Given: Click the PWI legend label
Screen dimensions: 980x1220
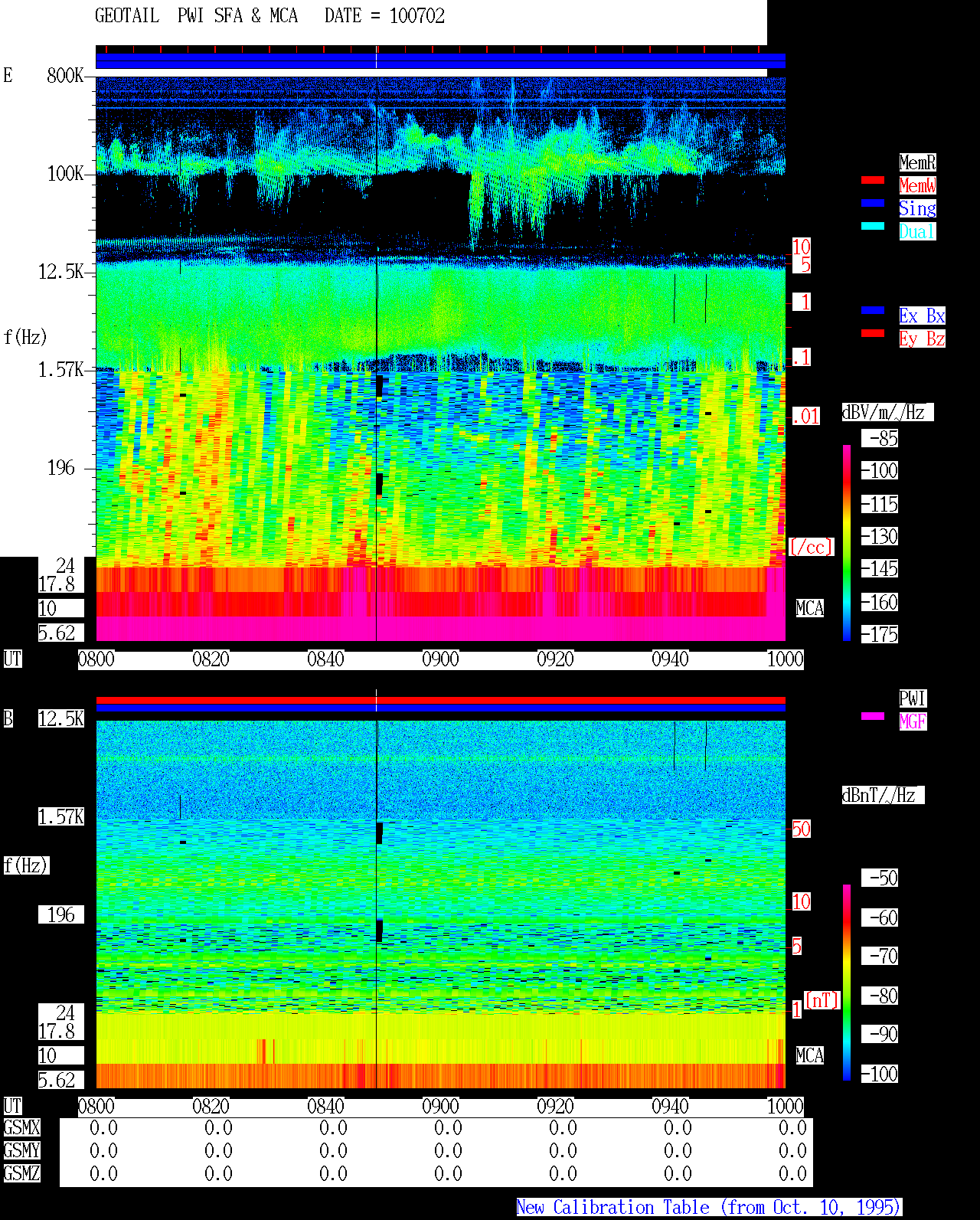Looking at the screenshot, I should tap(913, 698).
